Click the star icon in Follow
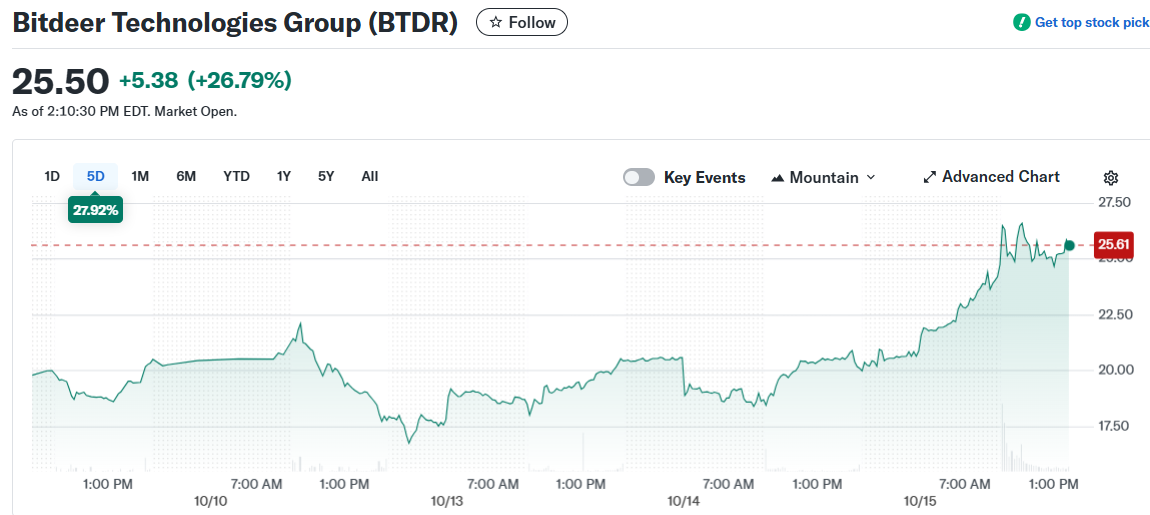The image size is (1150, 515). (x=495, y=22)
